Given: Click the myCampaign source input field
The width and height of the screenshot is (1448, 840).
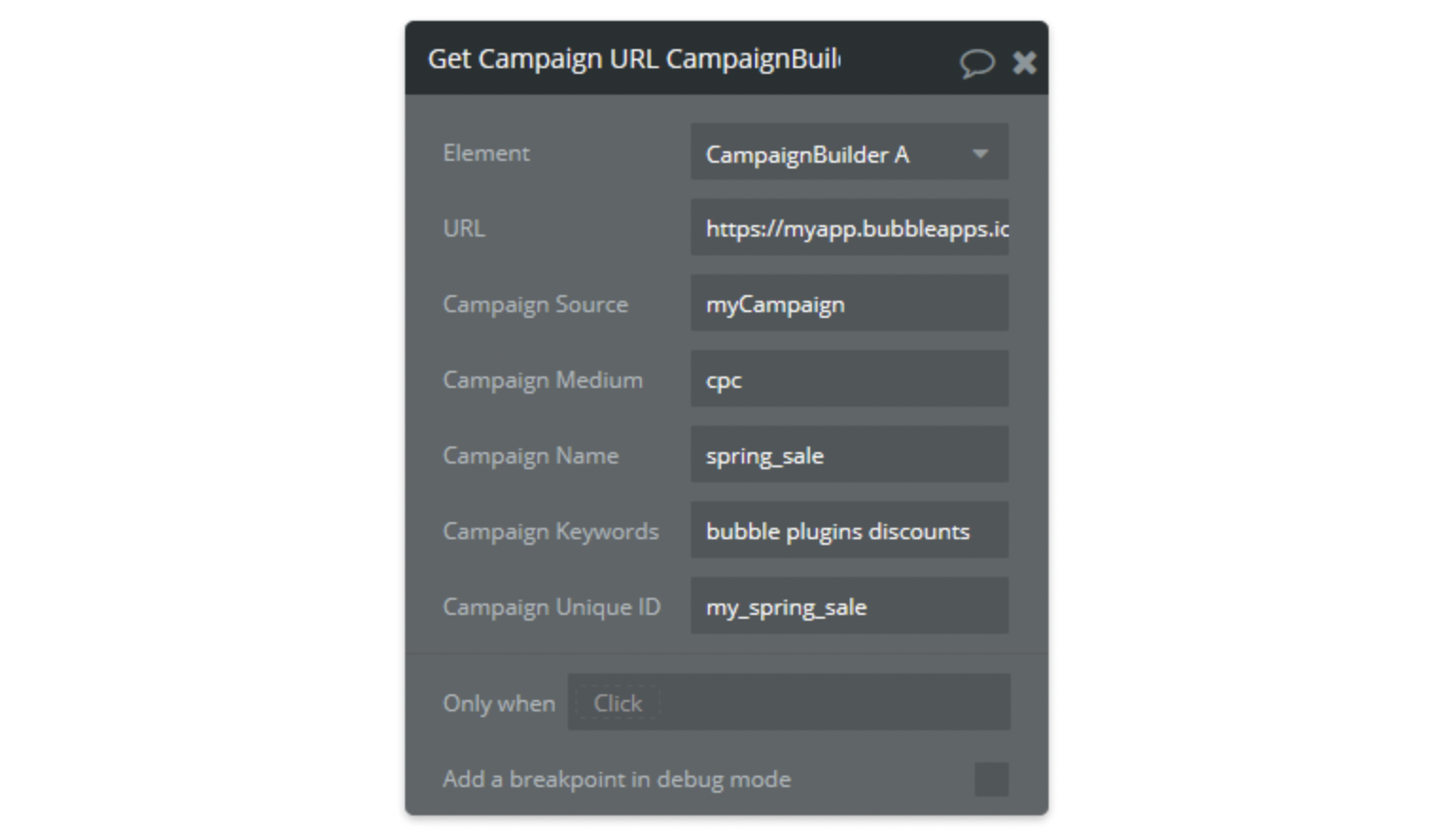Looking at the screenshot, I should (x=849, y=304).
